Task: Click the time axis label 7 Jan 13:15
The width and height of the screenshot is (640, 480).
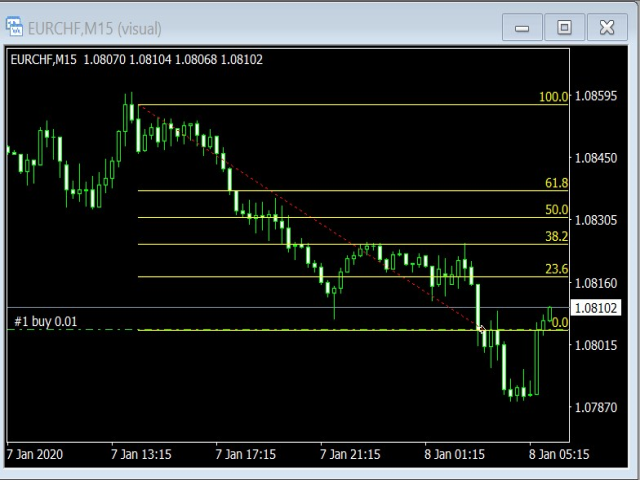Action: point(141,454)
